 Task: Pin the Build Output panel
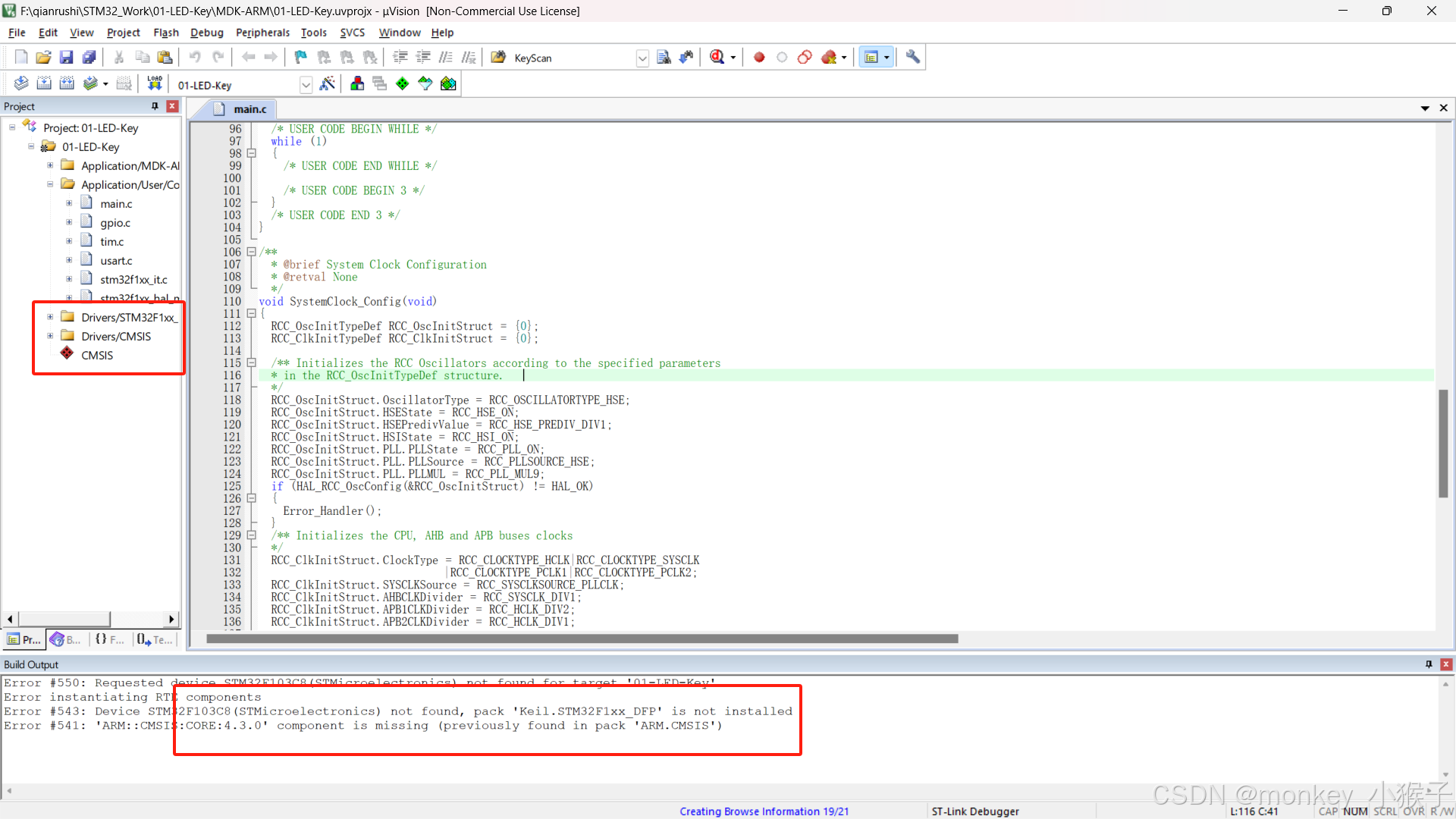pos(1429,664)
